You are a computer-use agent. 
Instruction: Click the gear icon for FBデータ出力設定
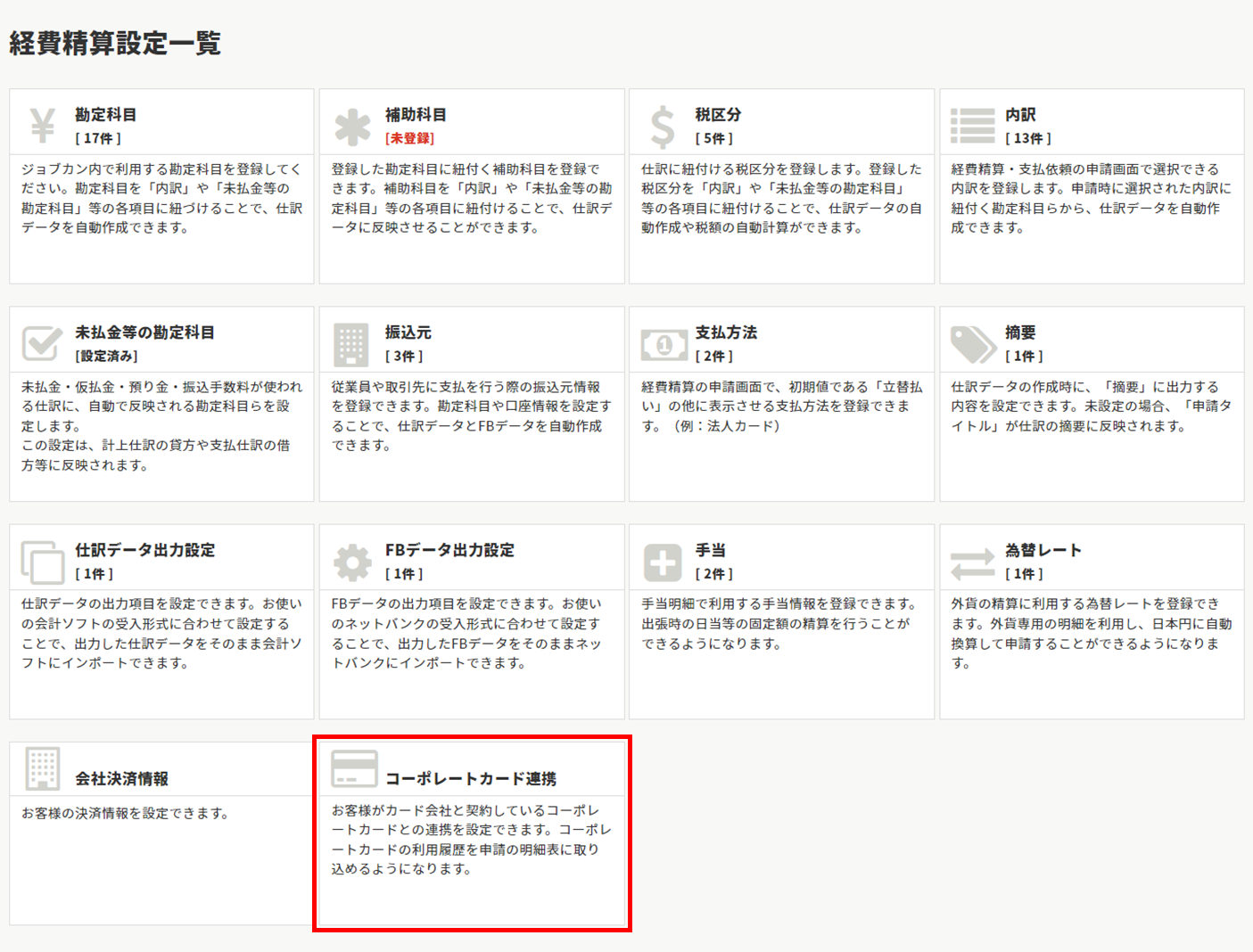tap(352, 562)
